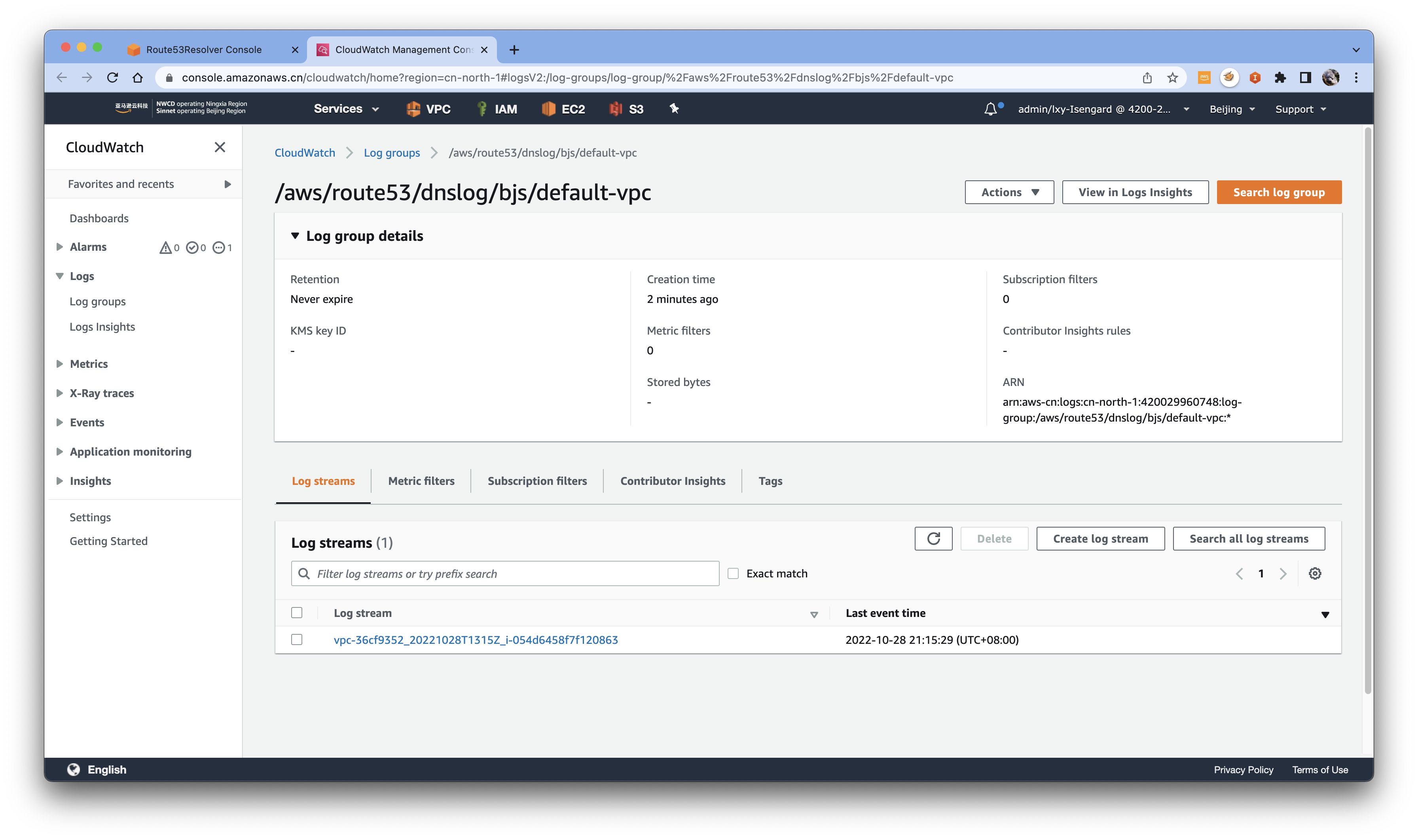Open the Actions dropdown

click(x=1009, y=193)
